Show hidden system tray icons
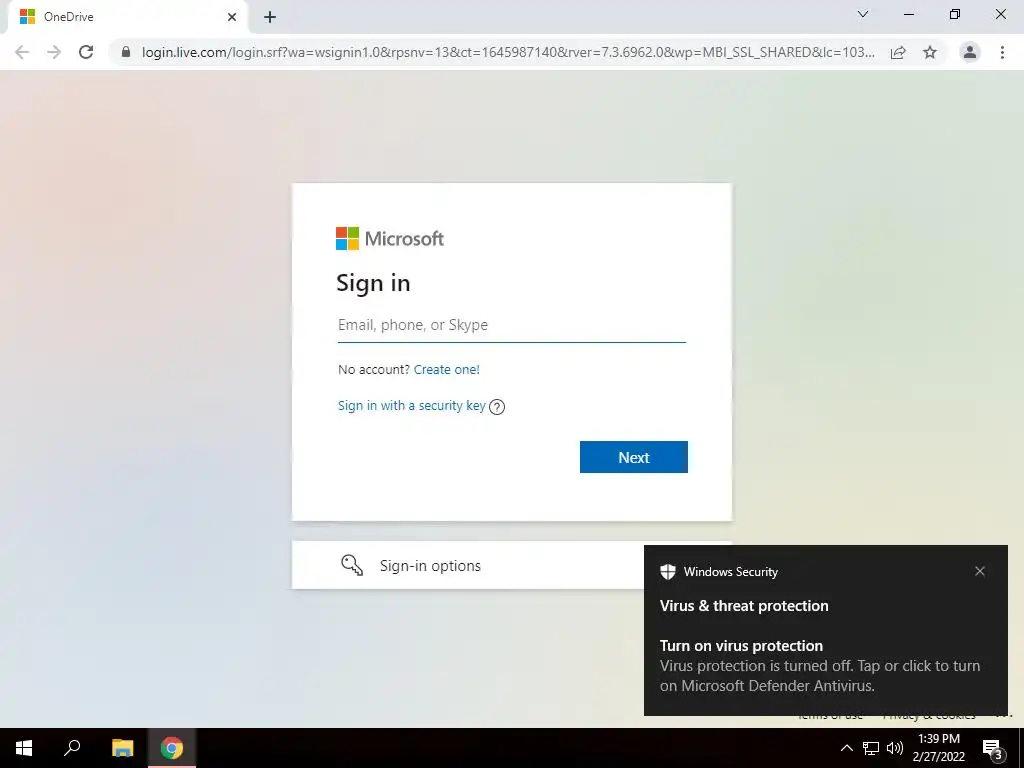Viewport: 1024px width, 768px height. click(x=846, y=748)
